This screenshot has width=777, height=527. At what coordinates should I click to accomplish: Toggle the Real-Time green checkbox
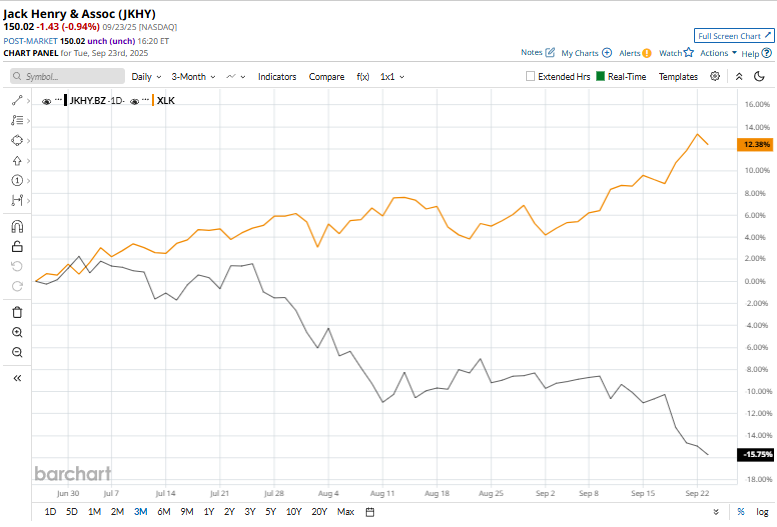(600, 76)
